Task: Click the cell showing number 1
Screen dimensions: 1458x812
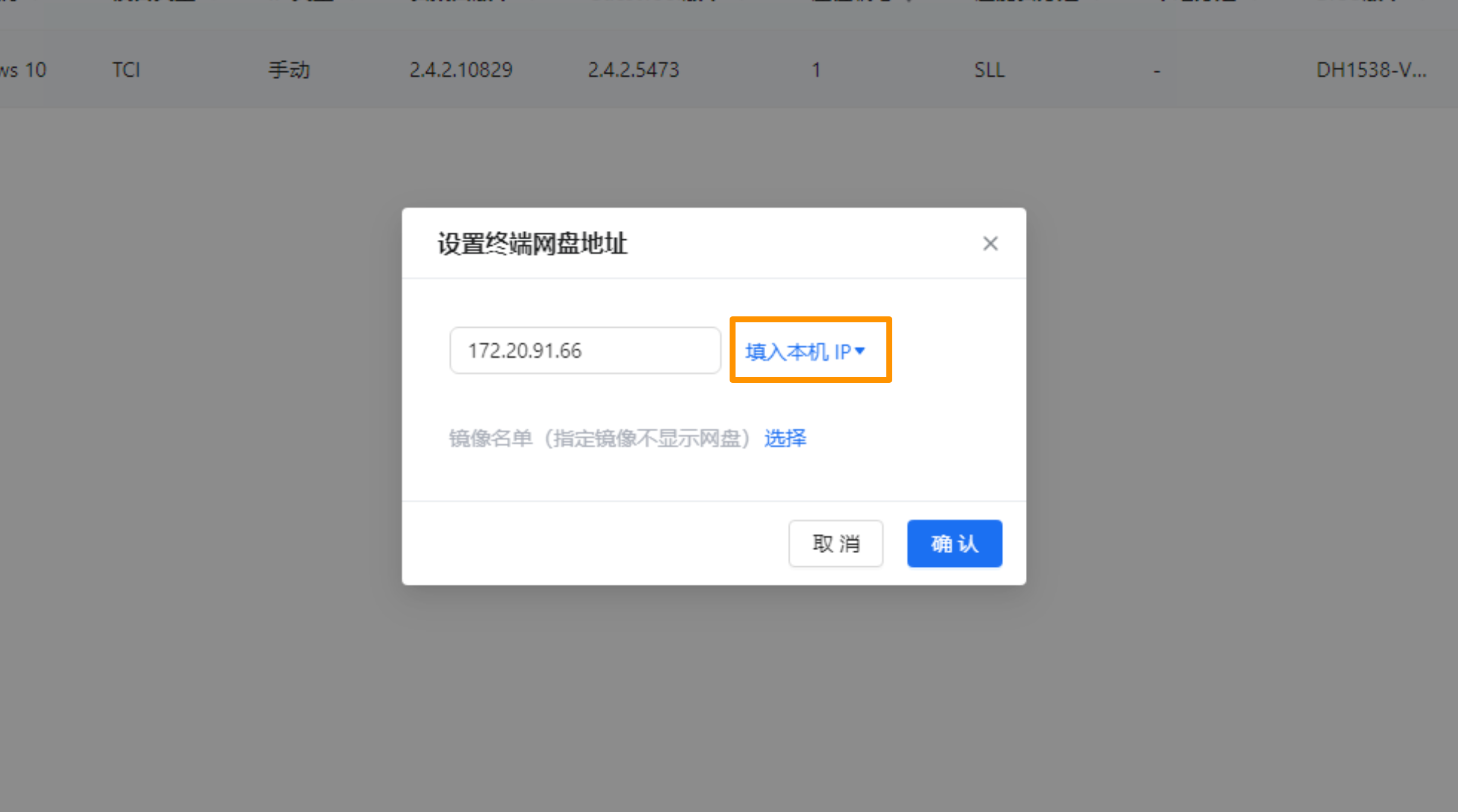Action: [816, 70]
